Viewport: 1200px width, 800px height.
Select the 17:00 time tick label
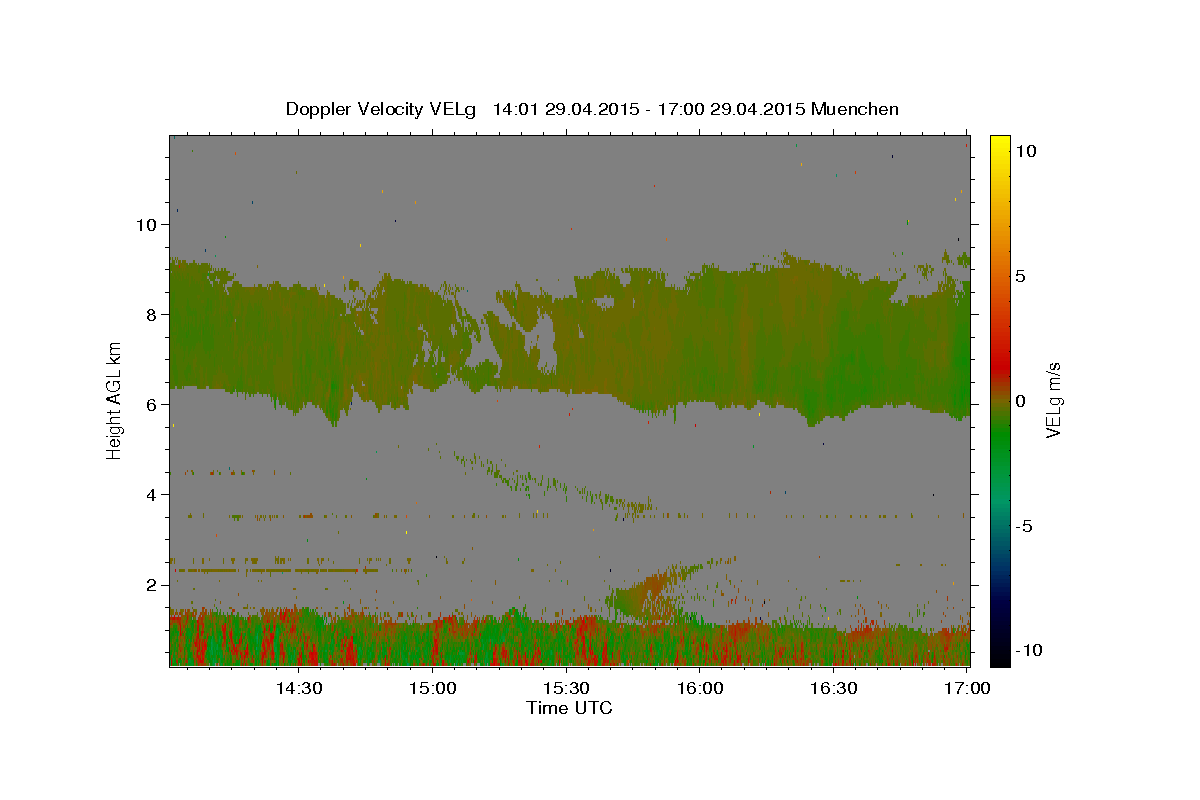pos(967,688)
